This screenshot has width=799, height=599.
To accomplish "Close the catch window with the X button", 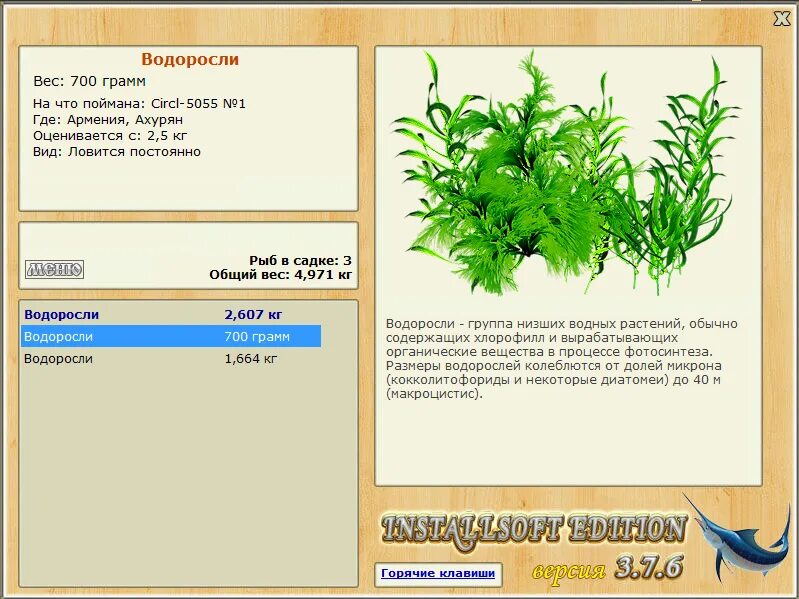I will coord(781,19).
